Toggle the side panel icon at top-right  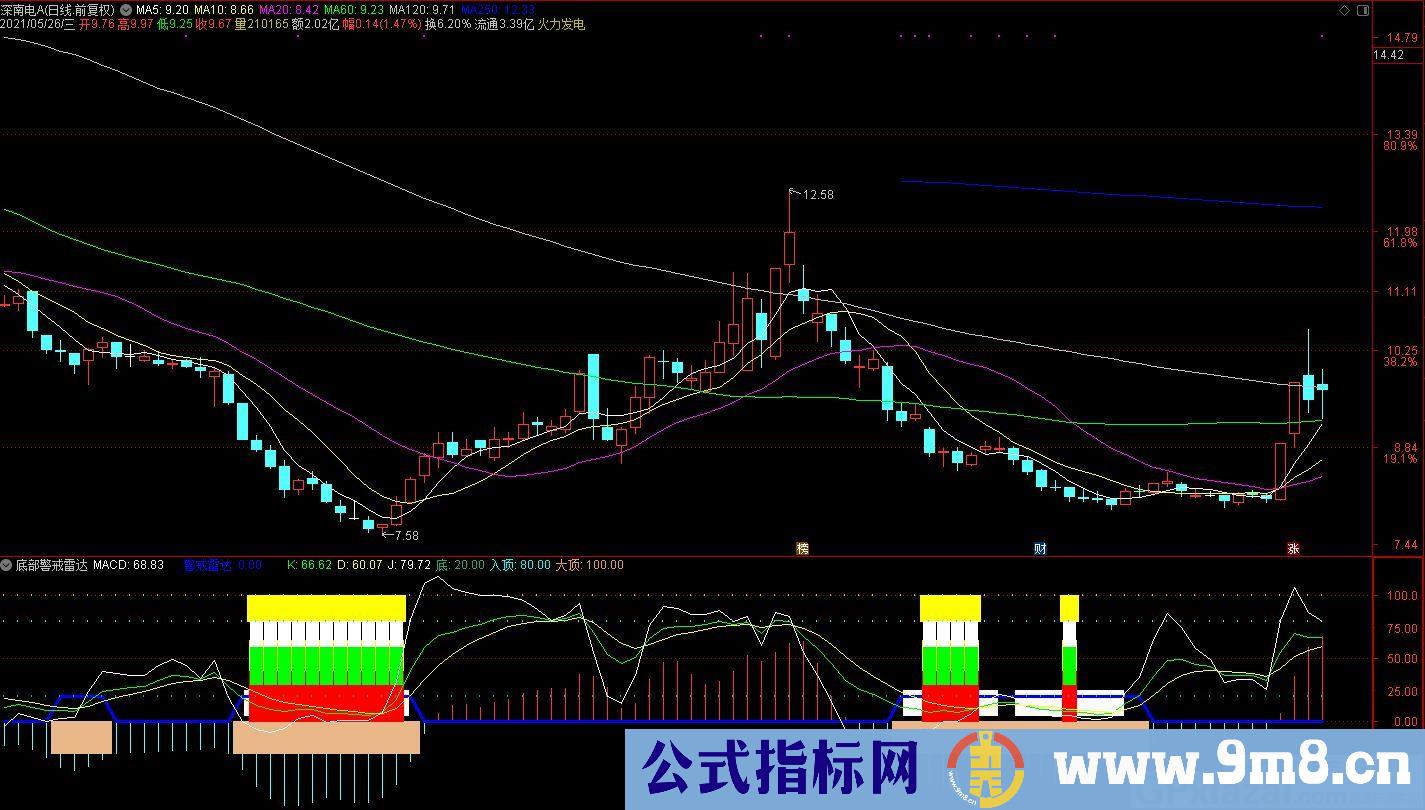(x=1362, y=10)
